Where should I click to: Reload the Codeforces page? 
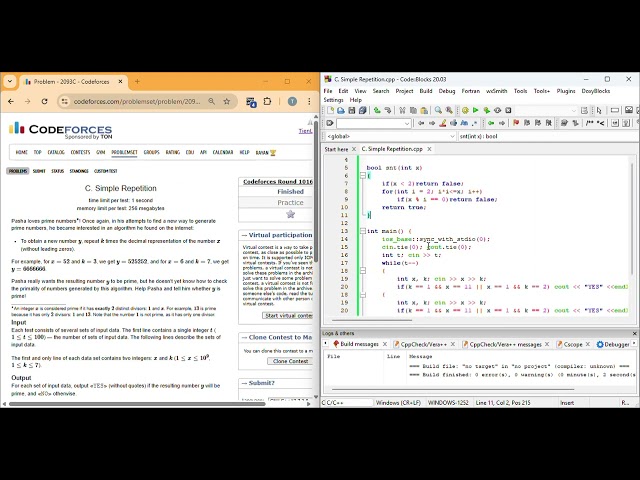click(44, 101)
